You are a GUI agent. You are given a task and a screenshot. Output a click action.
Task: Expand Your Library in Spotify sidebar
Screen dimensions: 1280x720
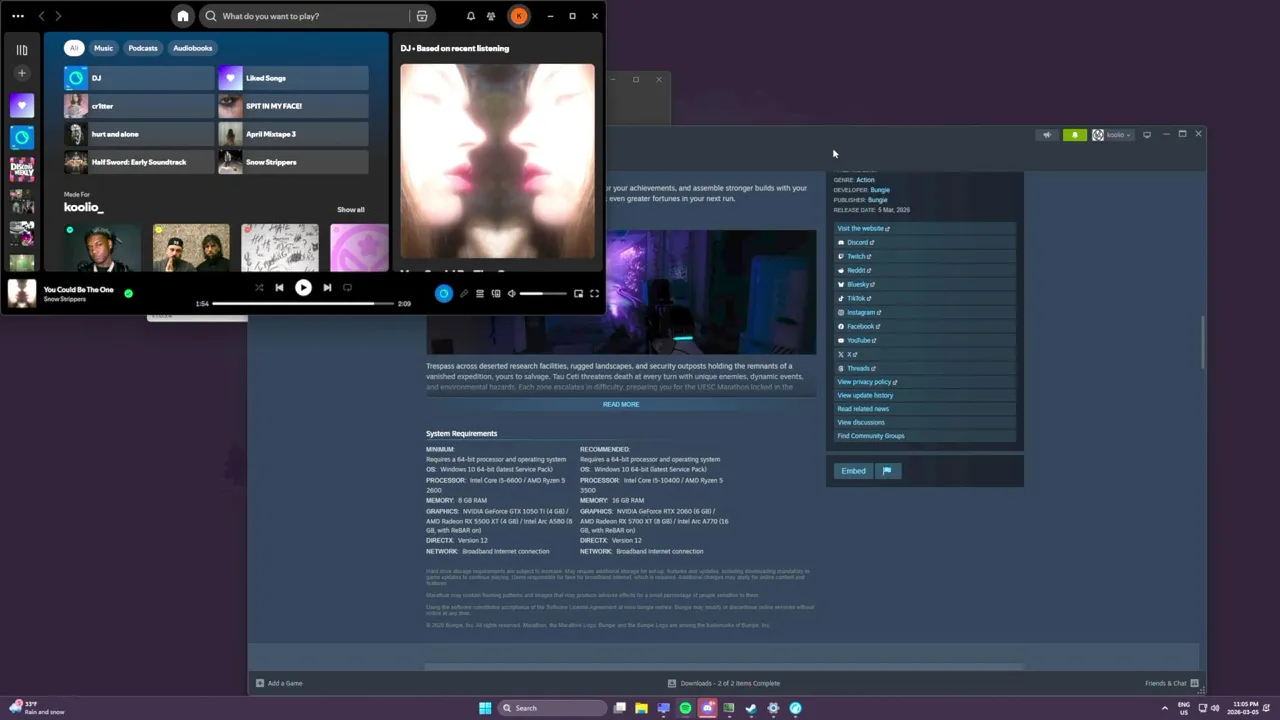tap(22, 49)
